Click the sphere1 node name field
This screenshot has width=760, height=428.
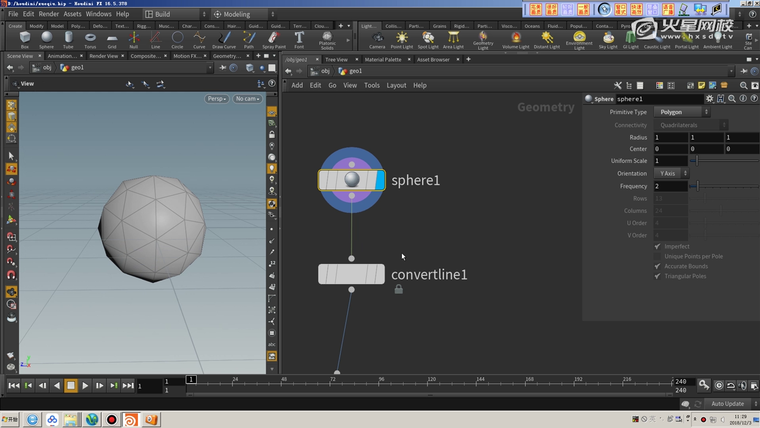[658, 99]
